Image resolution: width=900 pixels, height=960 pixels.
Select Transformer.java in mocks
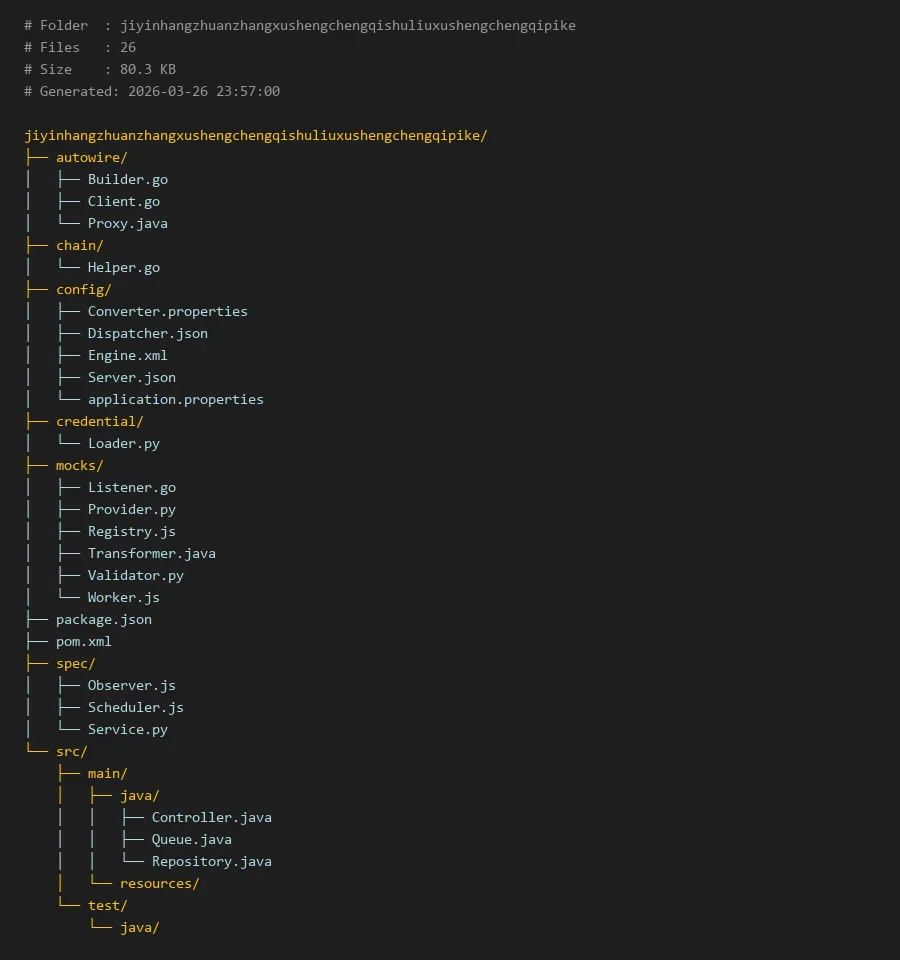coord(151,553)
